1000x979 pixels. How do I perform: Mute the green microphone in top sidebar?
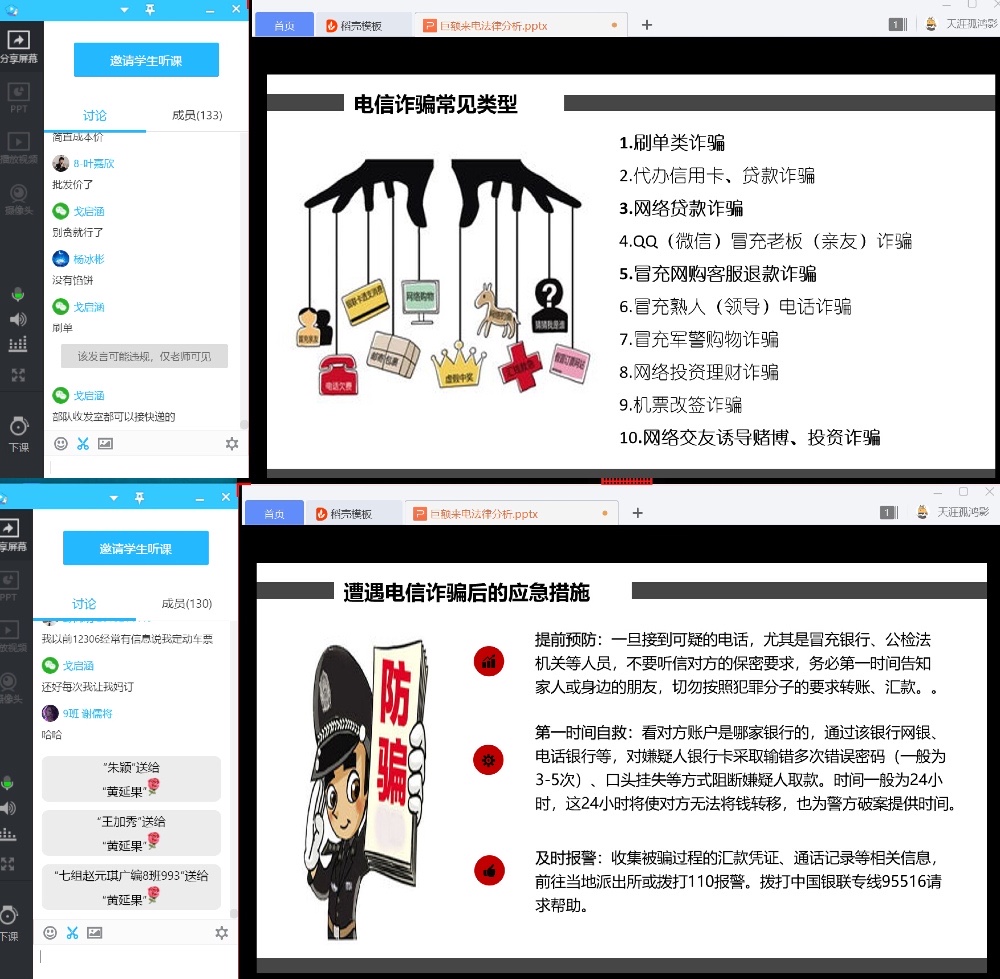(x=17, y=294)
